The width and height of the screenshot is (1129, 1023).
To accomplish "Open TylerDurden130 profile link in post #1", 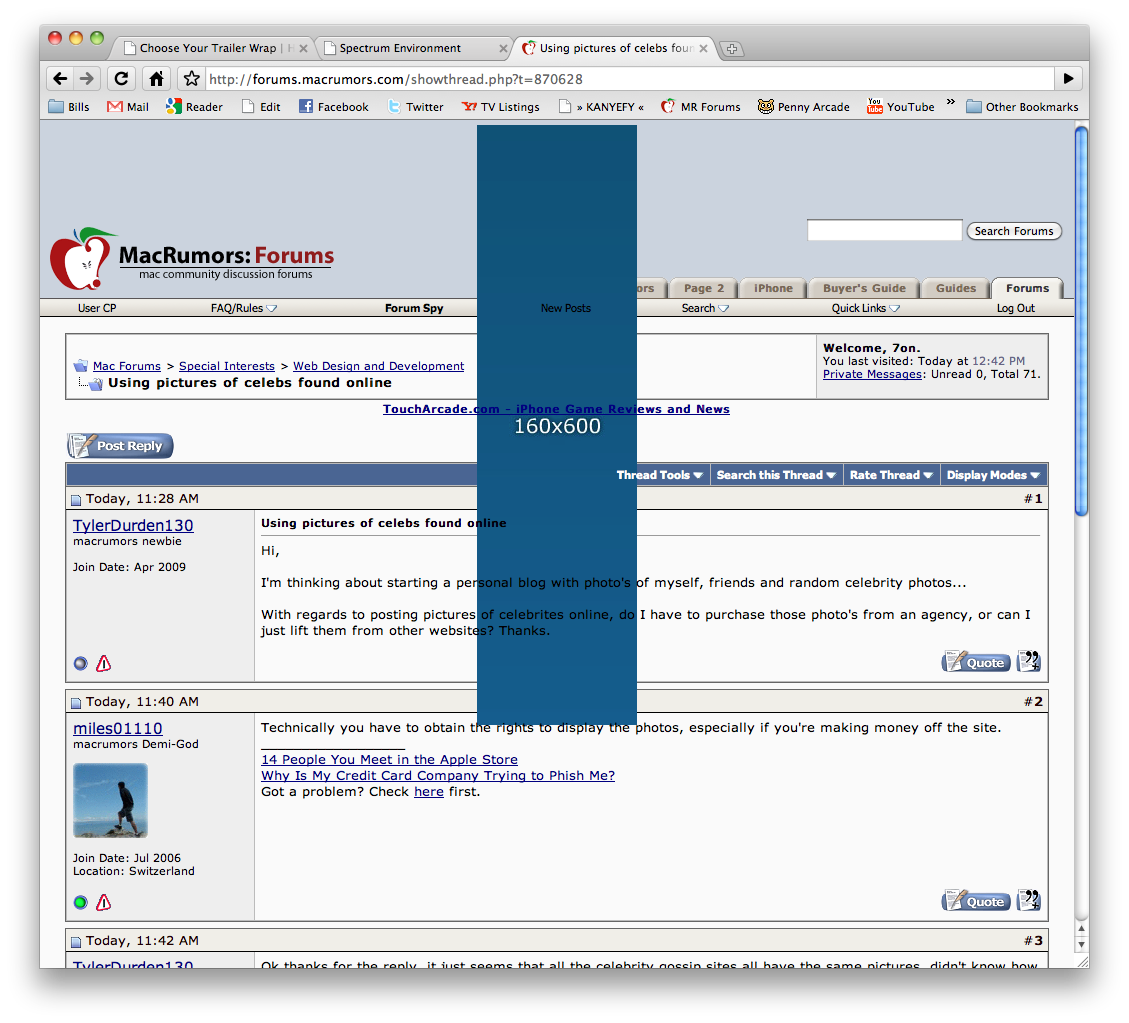I will (133, 526).
